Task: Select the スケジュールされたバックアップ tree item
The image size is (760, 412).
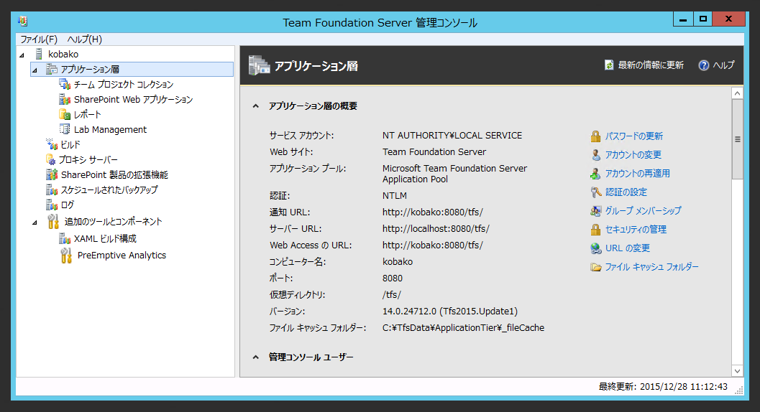Action: pyautogui.click(x=109, y=190)
